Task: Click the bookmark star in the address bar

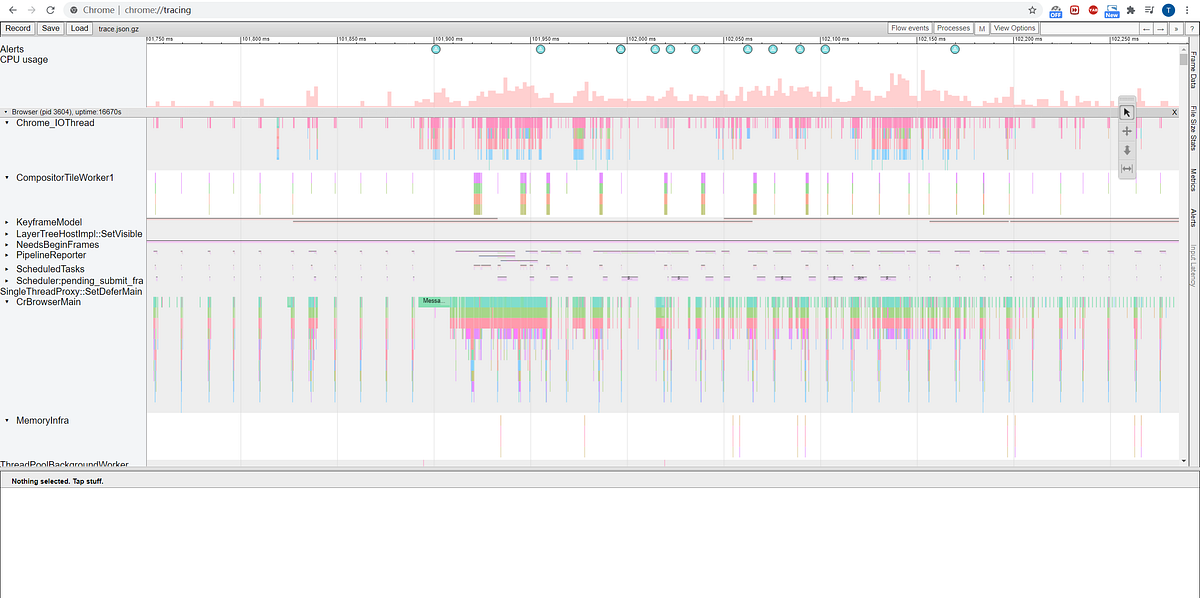Action: [1031, 9]
